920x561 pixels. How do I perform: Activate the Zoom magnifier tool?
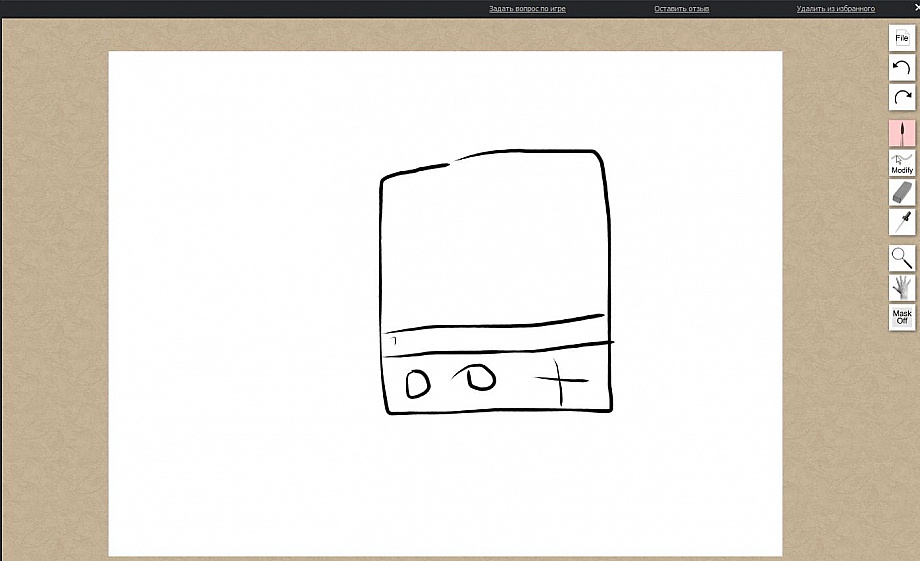(x=902, y=258)
